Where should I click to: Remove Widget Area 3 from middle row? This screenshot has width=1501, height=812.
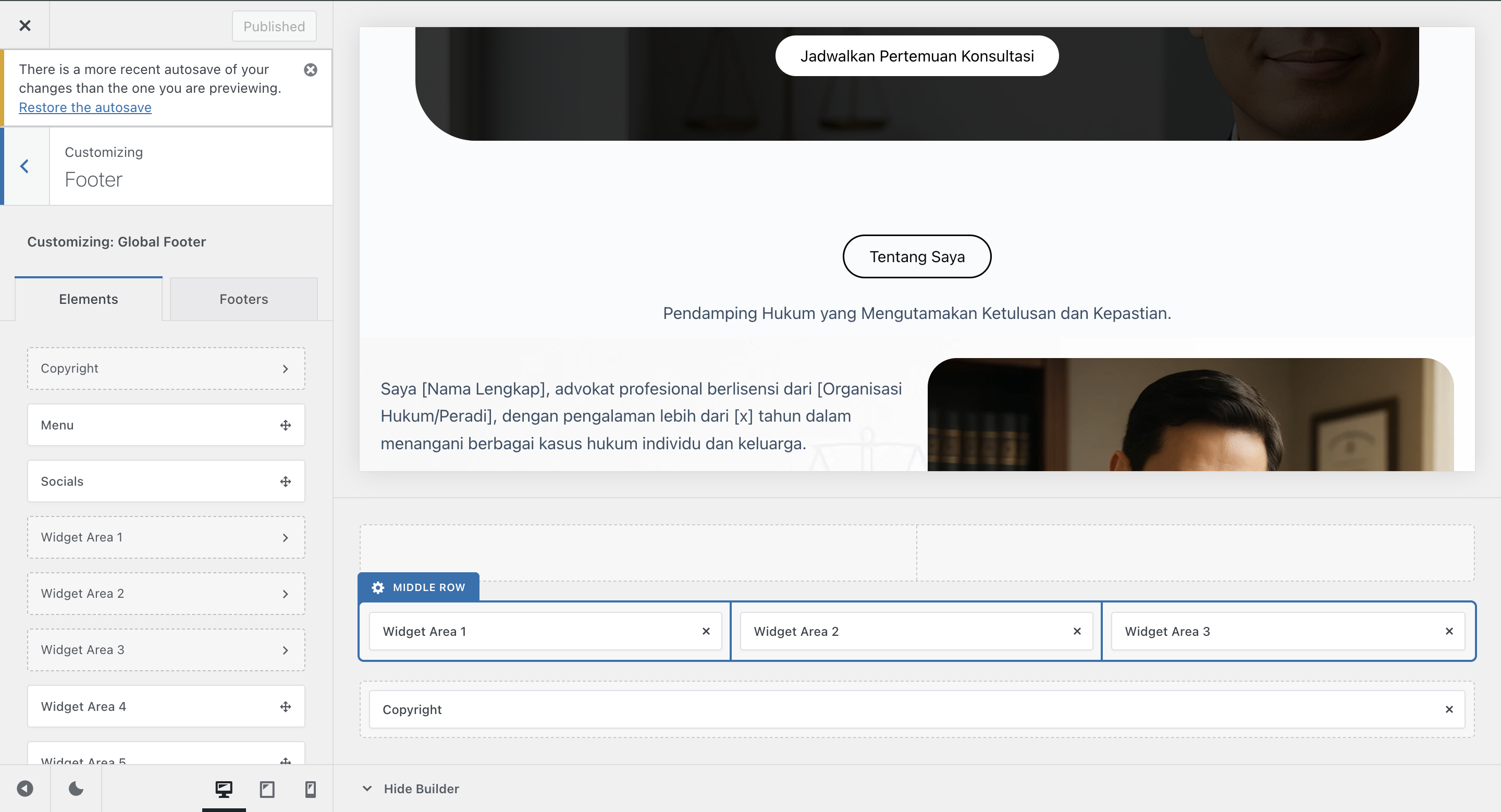(1450, 631)
